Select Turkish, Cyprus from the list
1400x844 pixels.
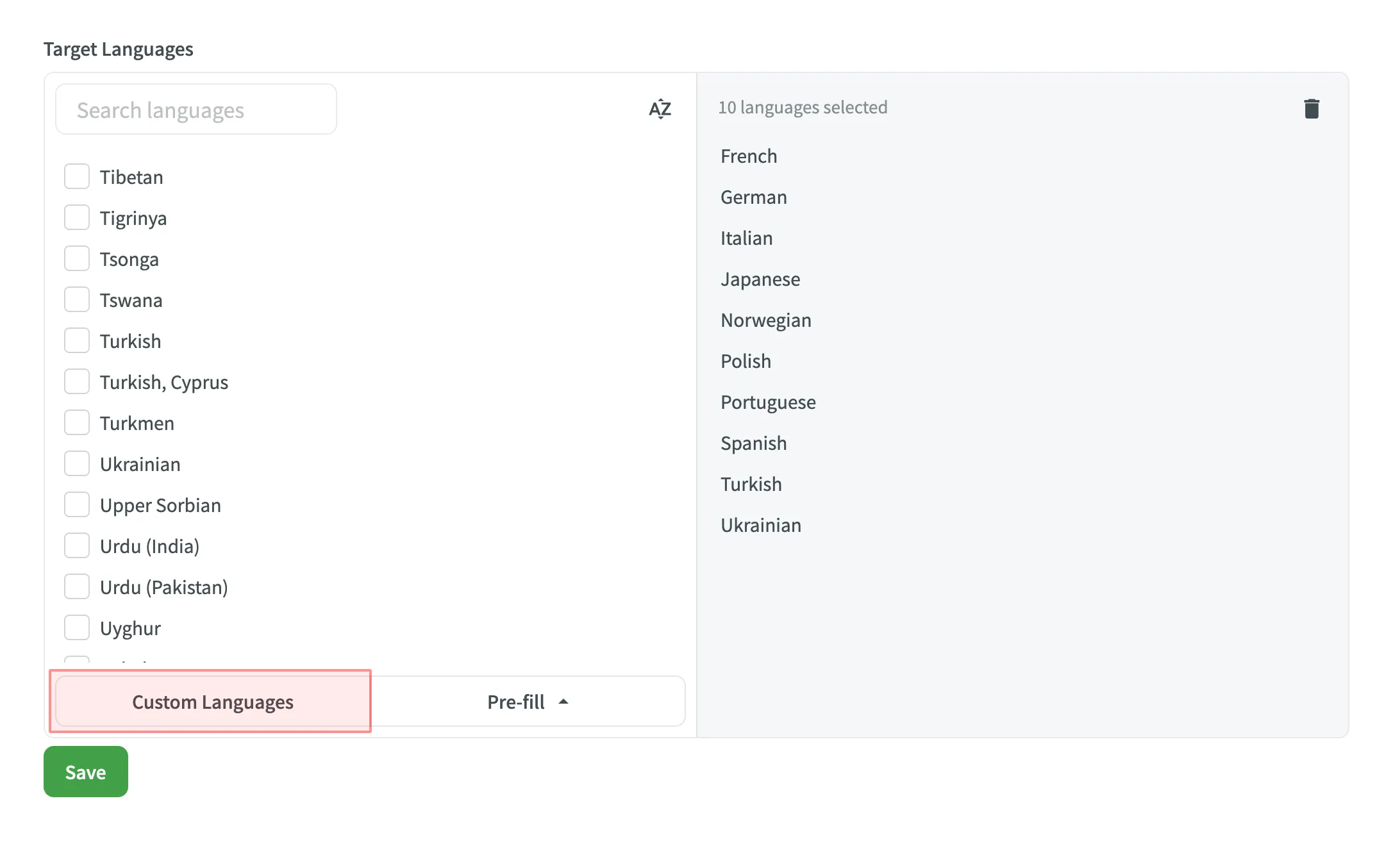tap(76, 381)
